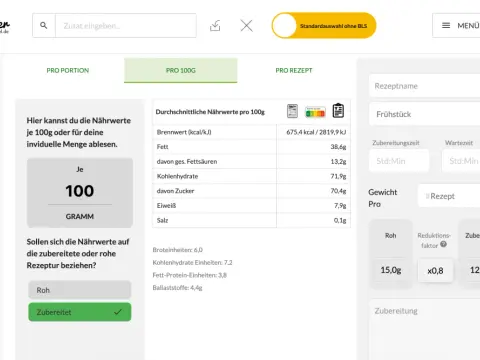Click the davon Zucker 70,4g value
This screenshot has width=480, height=360.
338,191
